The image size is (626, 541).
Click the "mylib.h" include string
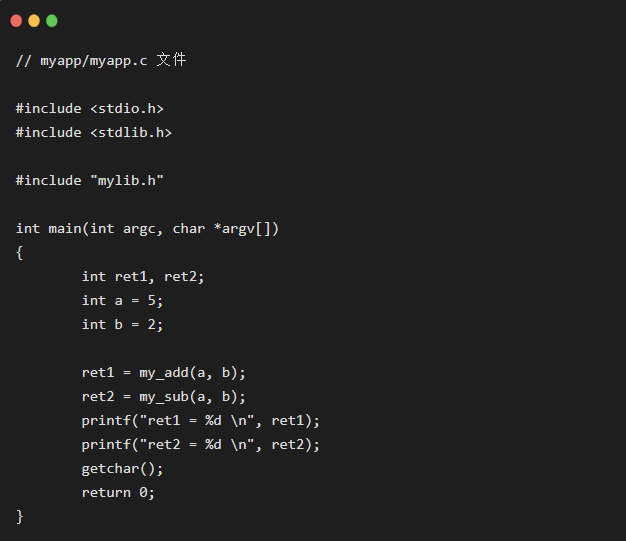(127, 181)
